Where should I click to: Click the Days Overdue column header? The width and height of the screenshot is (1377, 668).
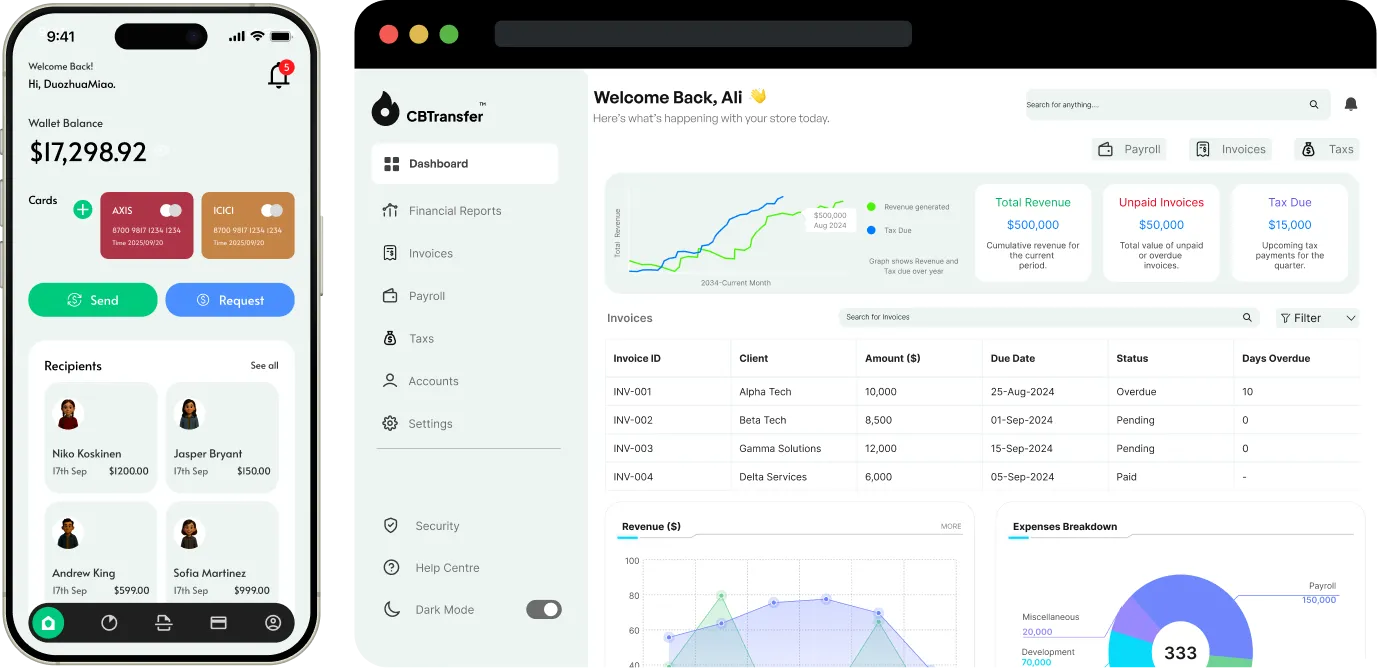(x=1276, y=358)
